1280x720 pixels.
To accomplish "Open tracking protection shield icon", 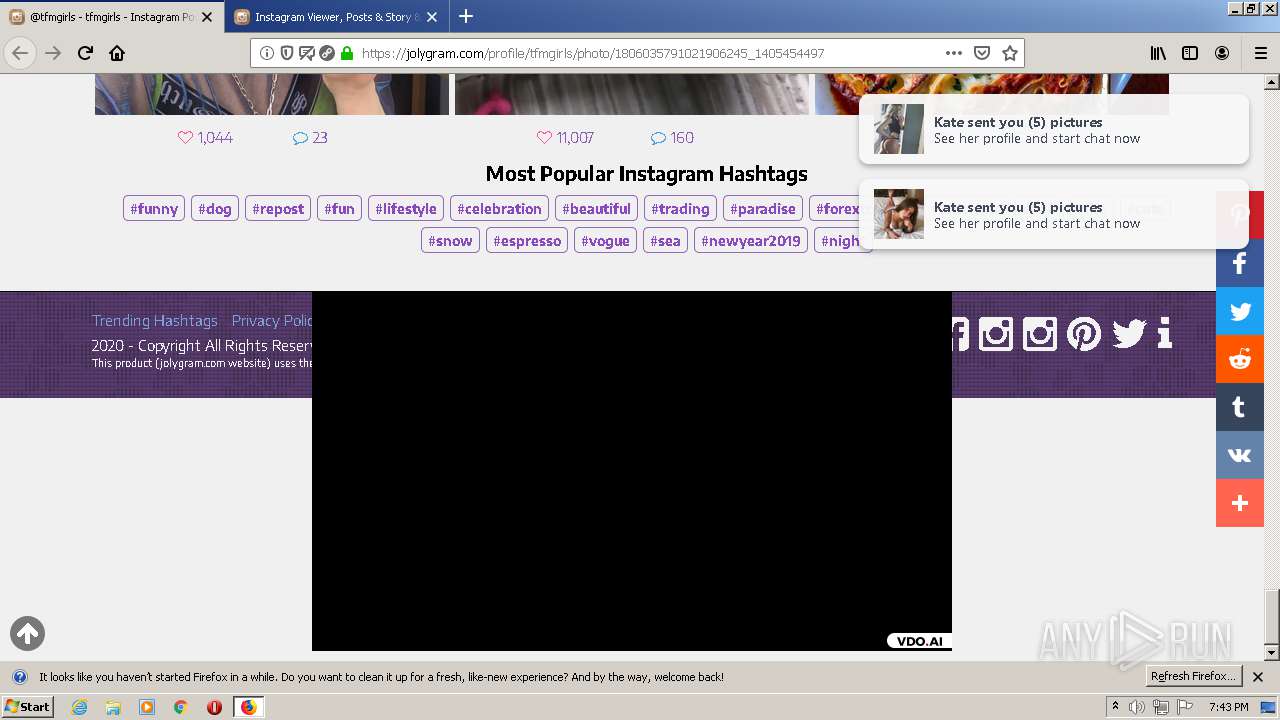I will [287, 53].
